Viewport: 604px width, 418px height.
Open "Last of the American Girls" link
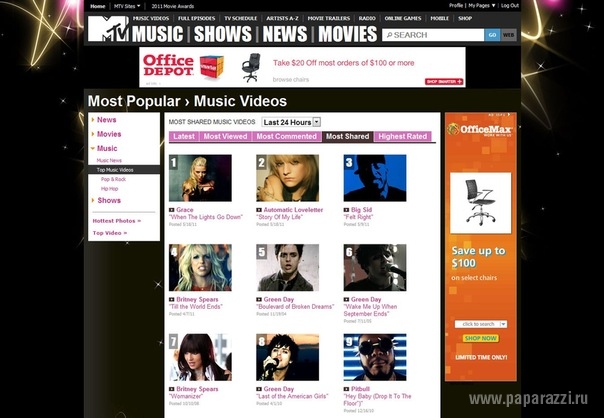292,396
